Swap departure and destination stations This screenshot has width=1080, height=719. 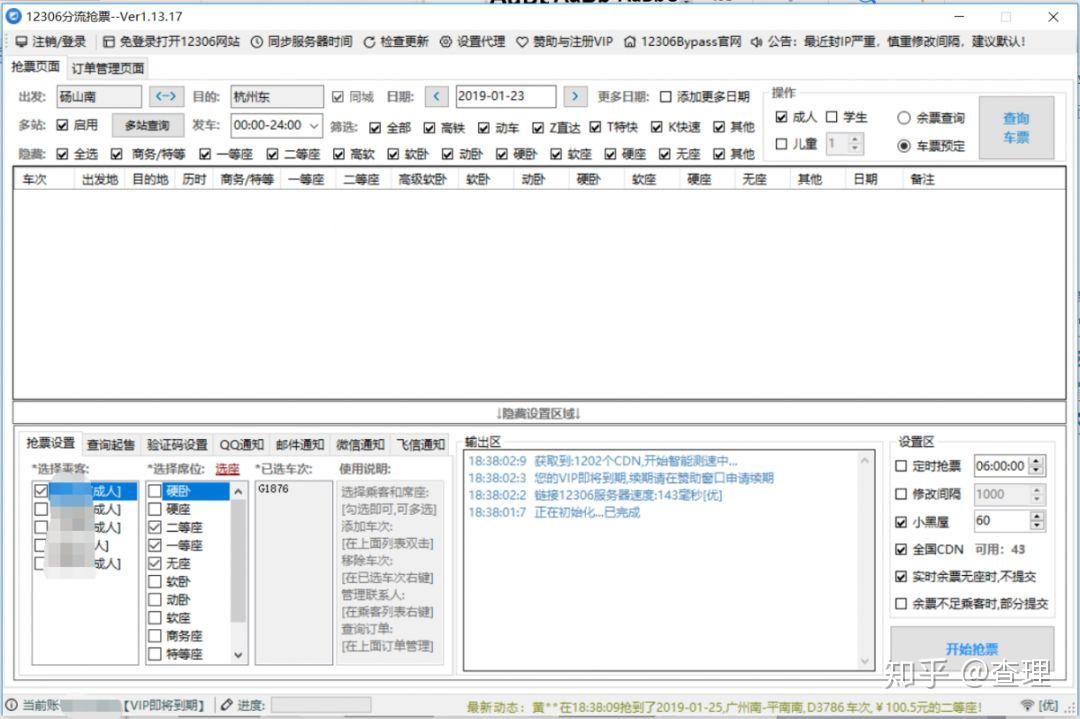tap(166, 96)
